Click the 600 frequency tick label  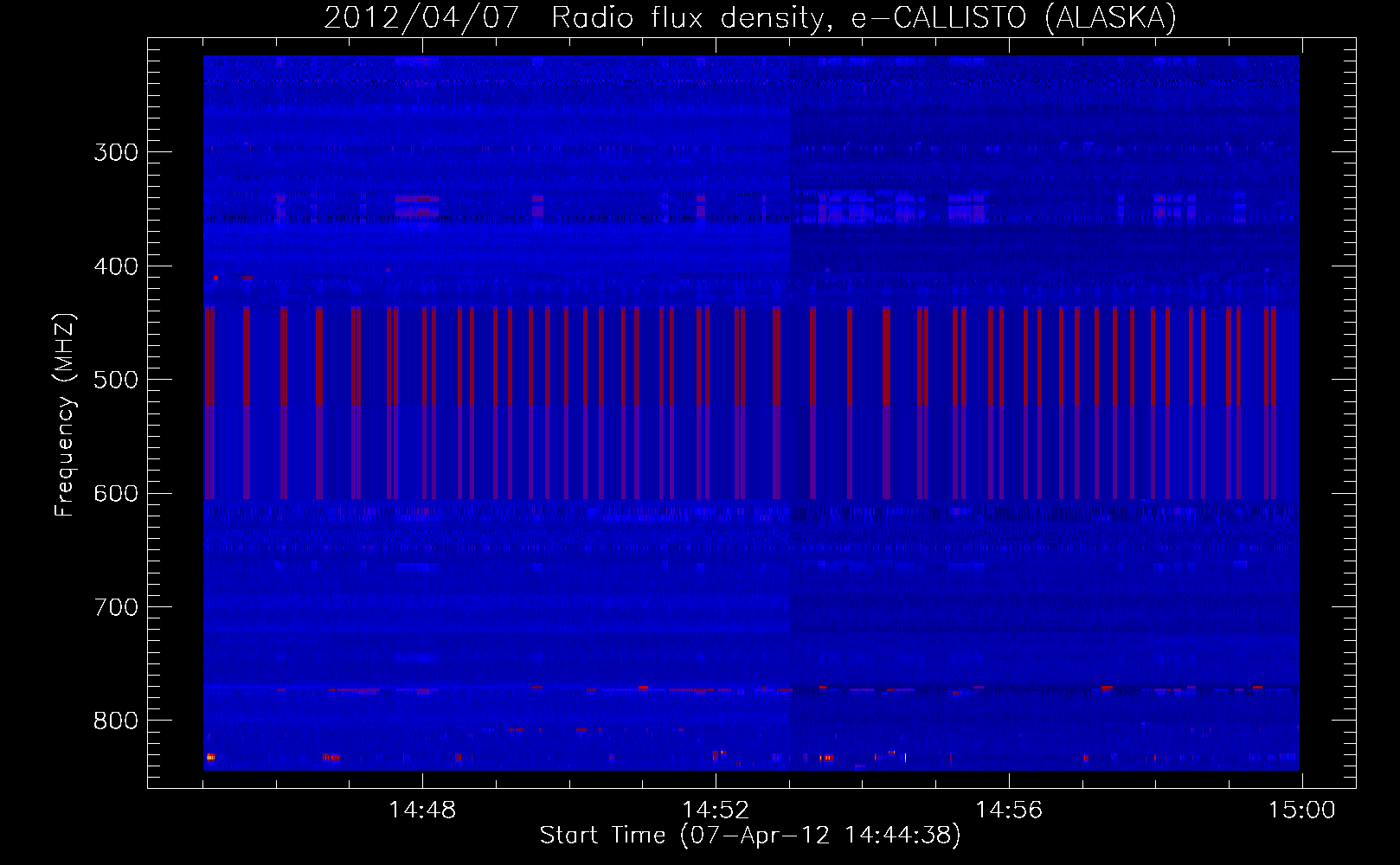coord(116,494)
